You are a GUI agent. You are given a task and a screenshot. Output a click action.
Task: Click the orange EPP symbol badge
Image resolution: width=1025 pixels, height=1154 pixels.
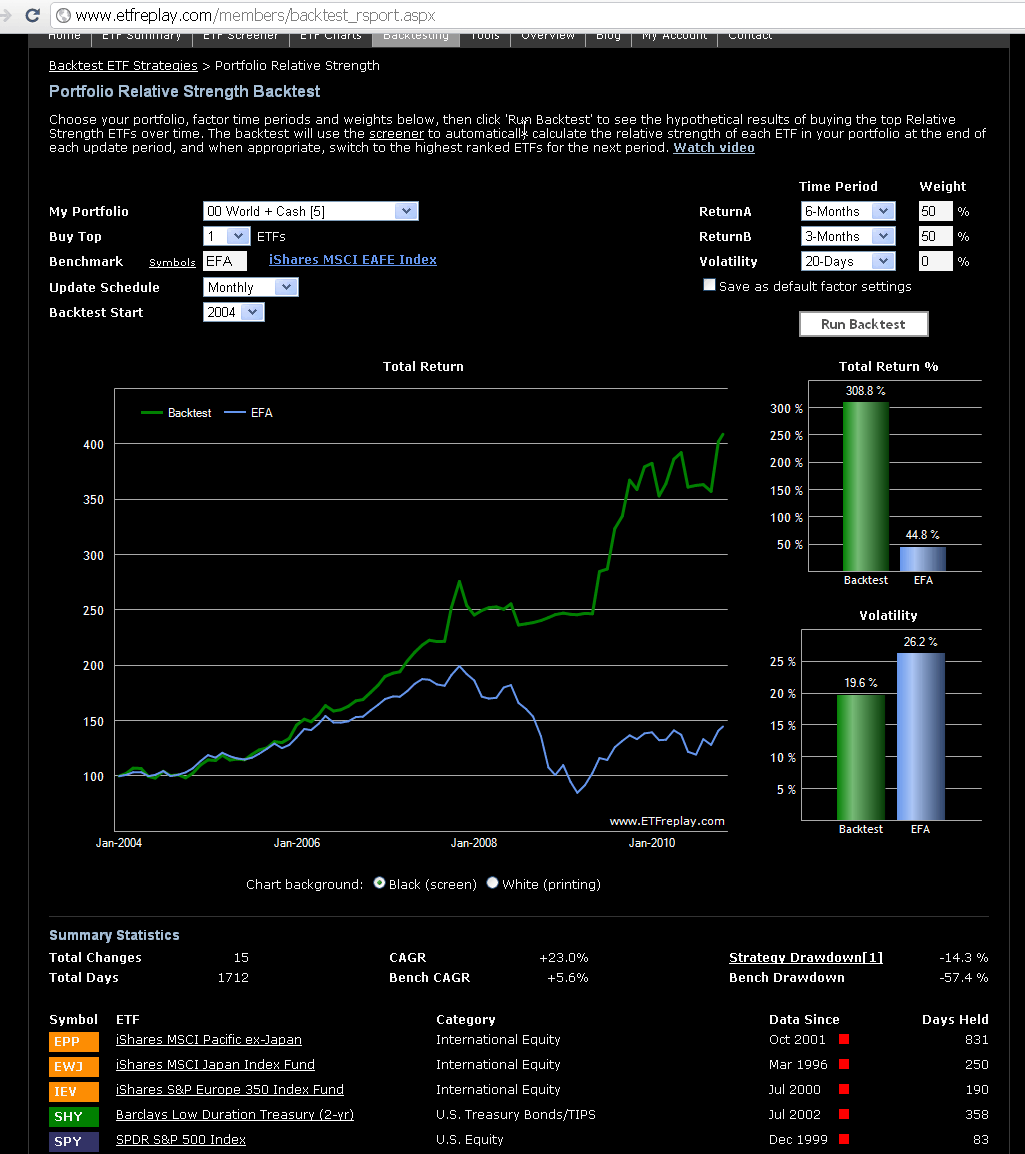point(74,1042)
